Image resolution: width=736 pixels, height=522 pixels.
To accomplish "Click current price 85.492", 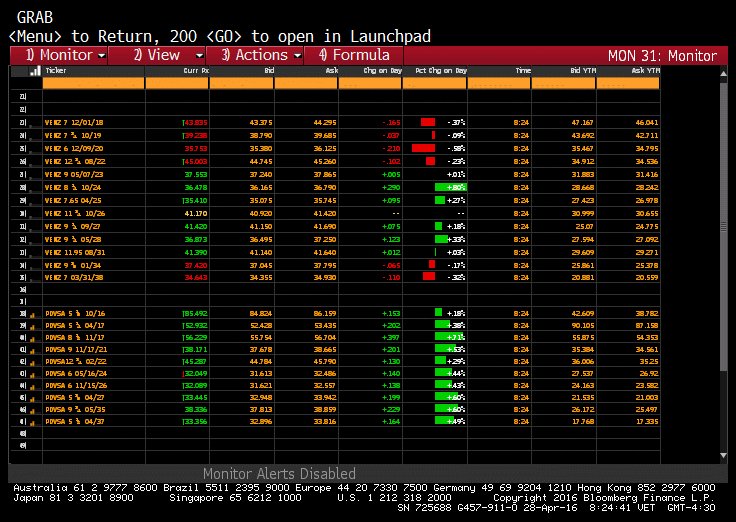I will [196, 314].
